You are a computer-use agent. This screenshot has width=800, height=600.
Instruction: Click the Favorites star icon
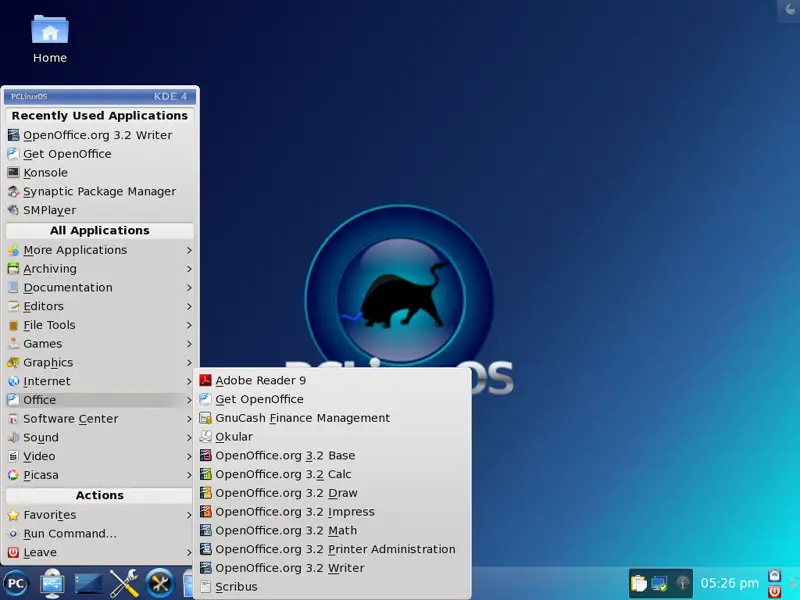pos(13,515)
